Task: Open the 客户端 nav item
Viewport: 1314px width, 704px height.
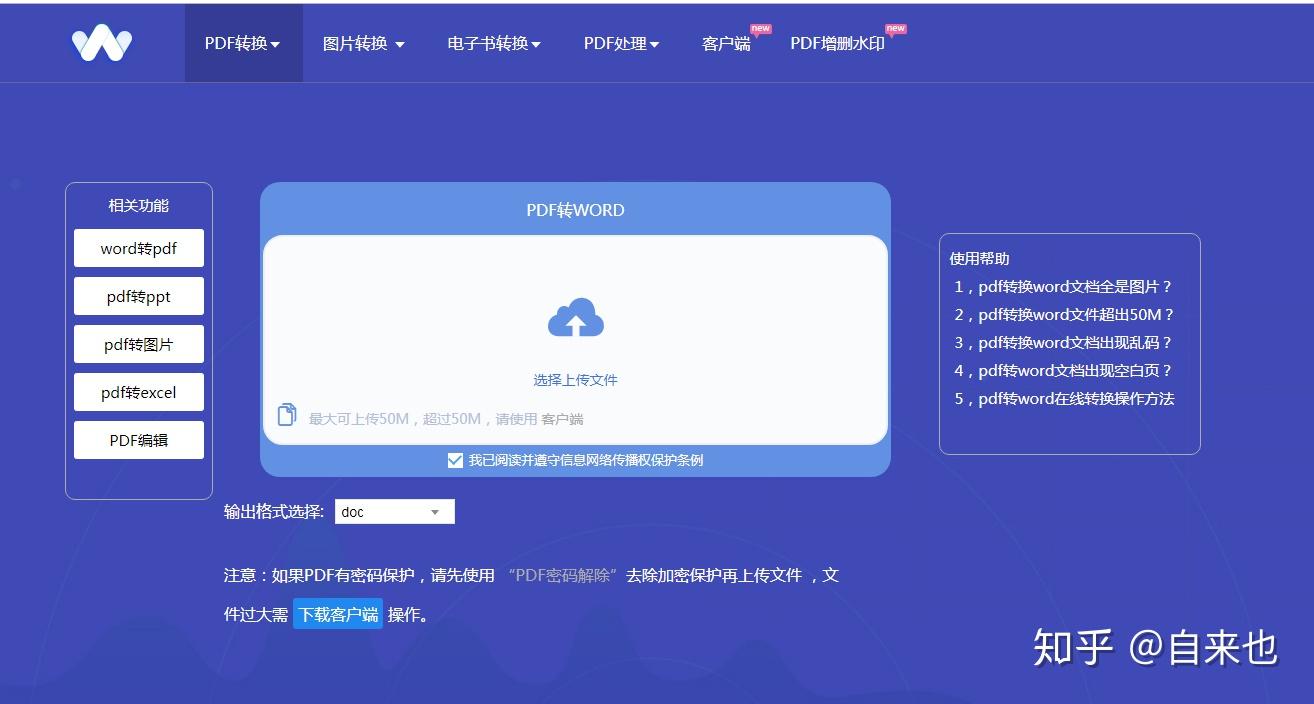Action: coord(726,43)
